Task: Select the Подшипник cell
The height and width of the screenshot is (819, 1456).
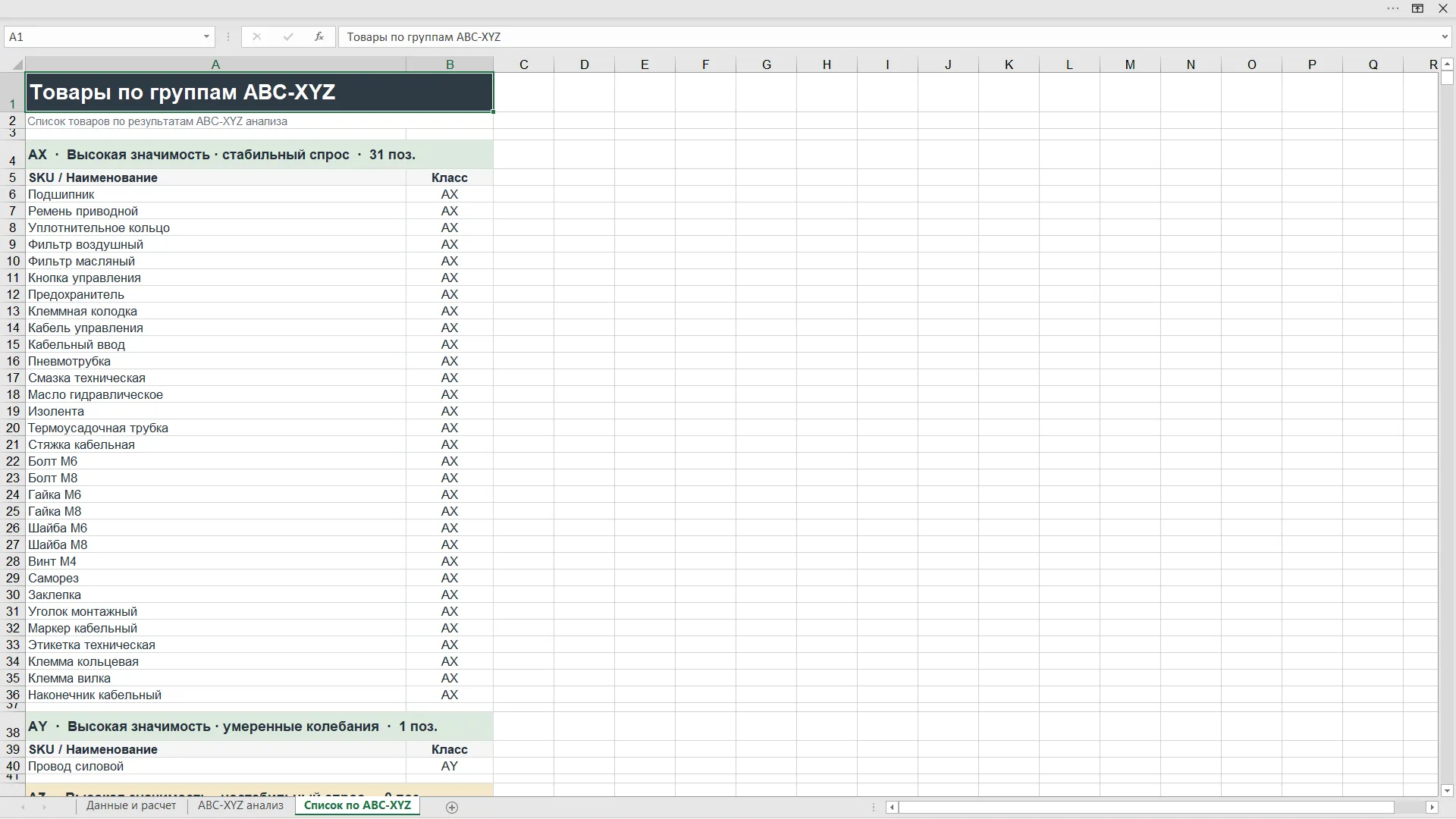Action: pos(215,194)
